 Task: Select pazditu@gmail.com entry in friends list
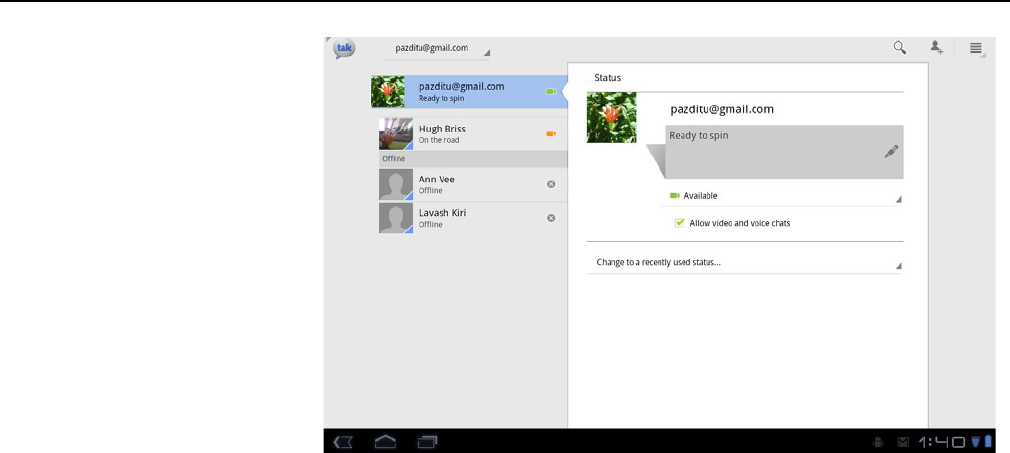pos(470,92)
